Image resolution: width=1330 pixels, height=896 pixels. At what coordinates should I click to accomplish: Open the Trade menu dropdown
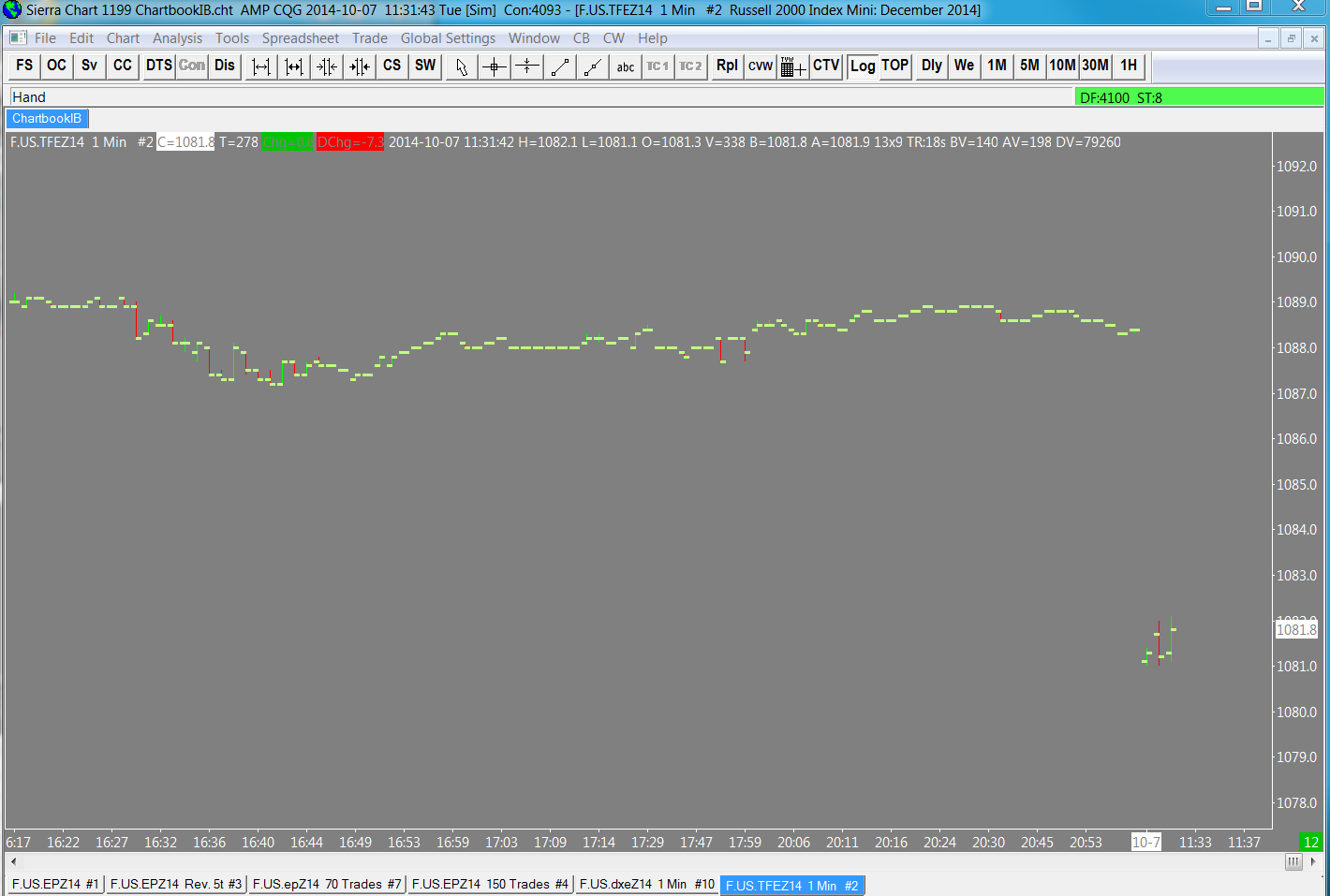click(370, 38)
